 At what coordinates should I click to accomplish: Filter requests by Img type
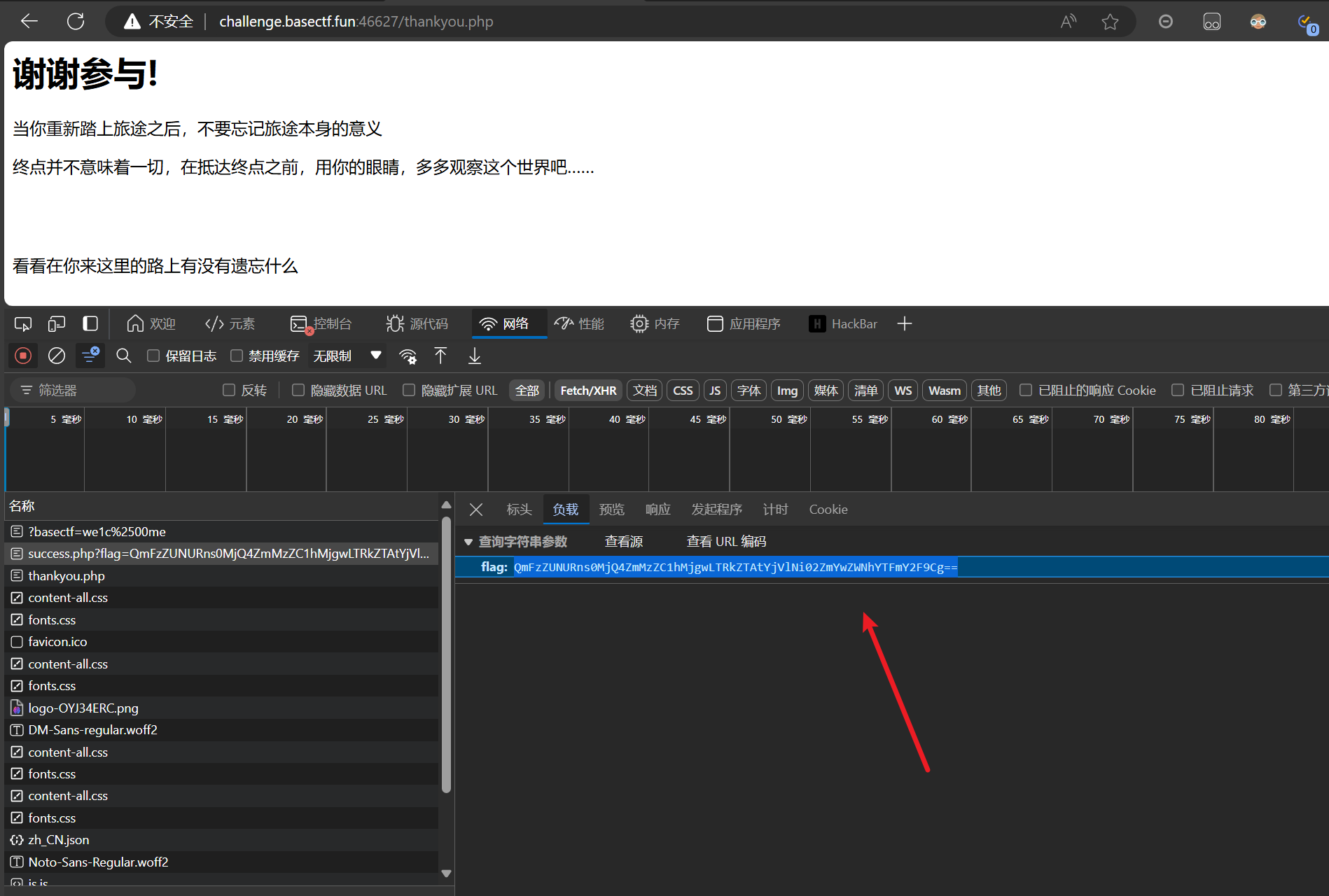point(787,391)
